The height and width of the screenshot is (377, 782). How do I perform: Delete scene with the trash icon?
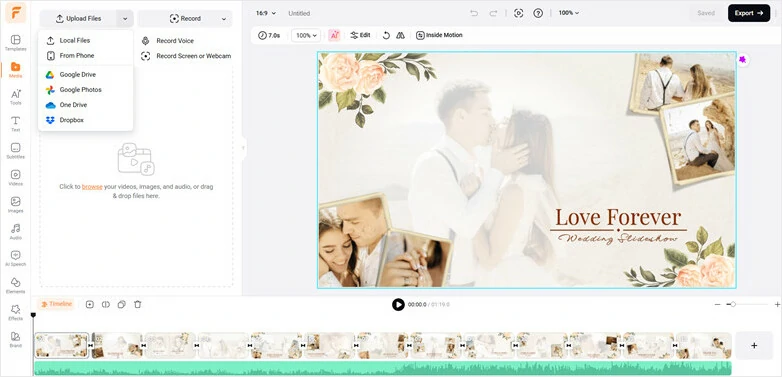138,304
